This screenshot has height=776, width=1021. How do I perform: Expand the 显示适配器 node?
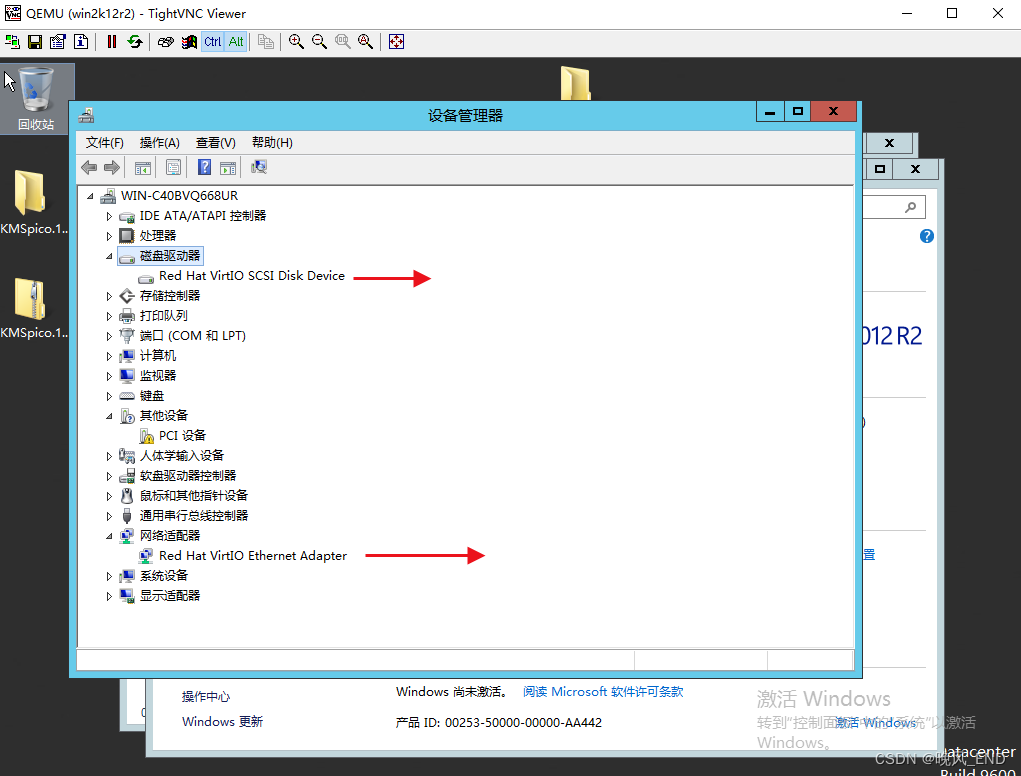pyautogui.click(x=109, y=596)
